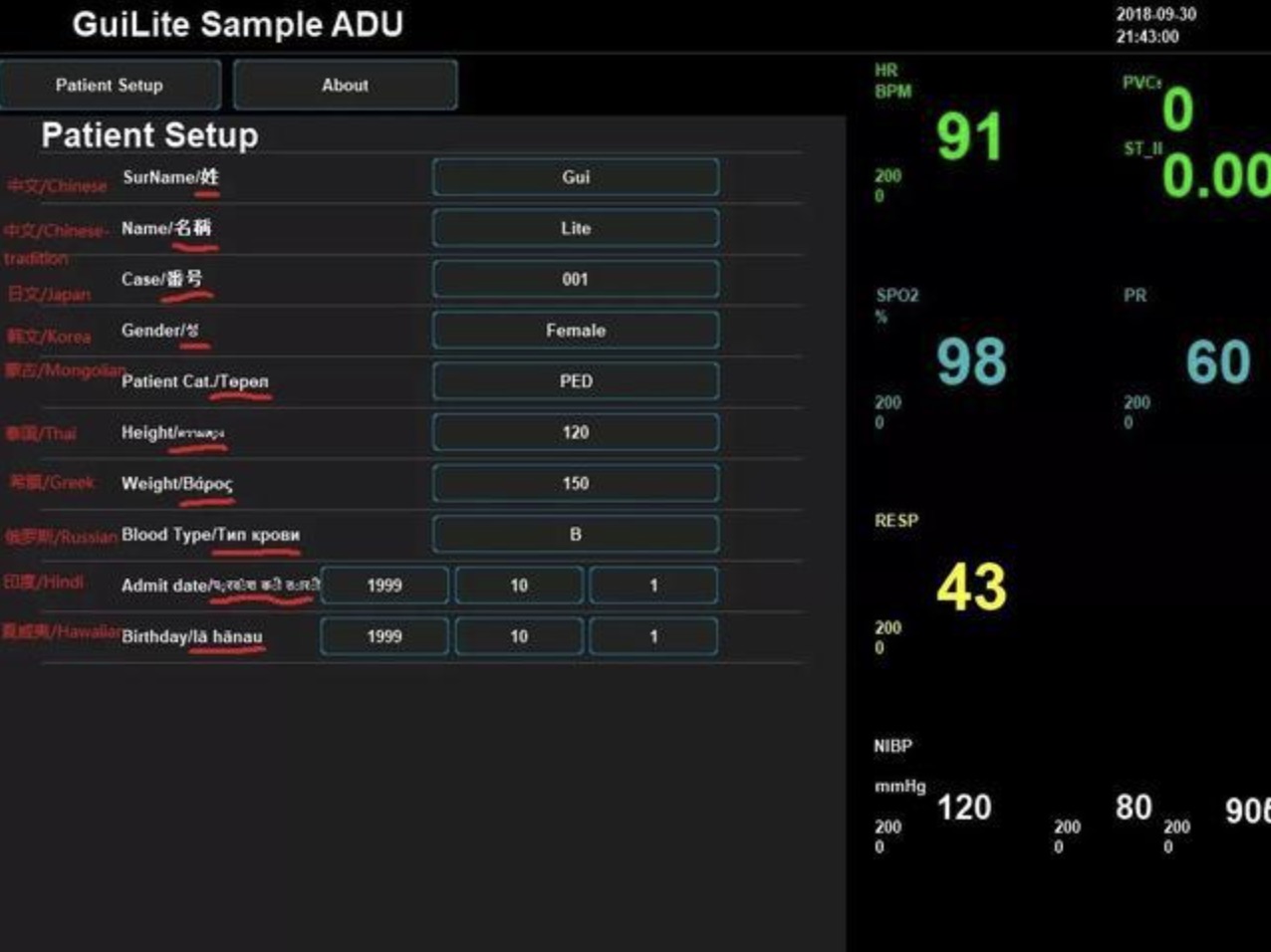Select the Admit date day box
1271x952 pixels.
[653, 586]
